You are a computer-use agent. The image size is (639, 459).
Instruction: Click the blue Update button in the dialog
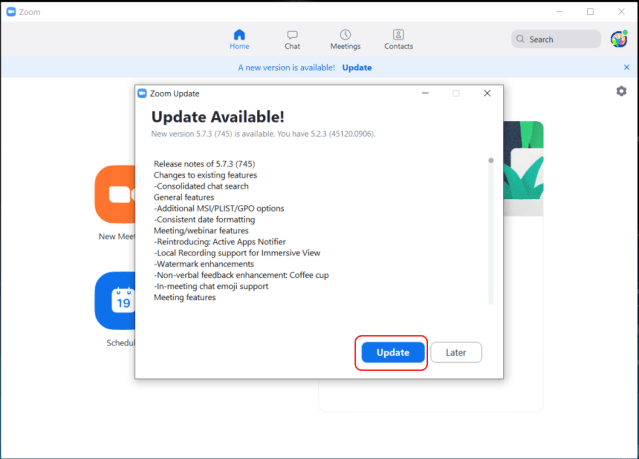[393, 352]
